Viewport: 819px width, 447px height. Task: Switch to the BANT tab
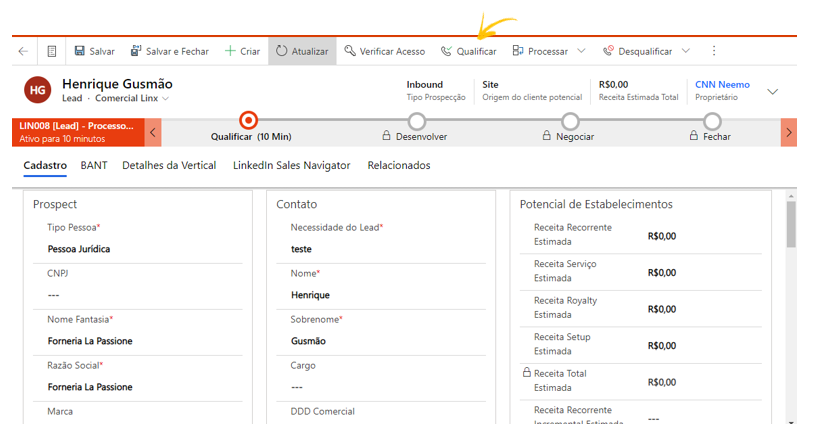[94, 165]
